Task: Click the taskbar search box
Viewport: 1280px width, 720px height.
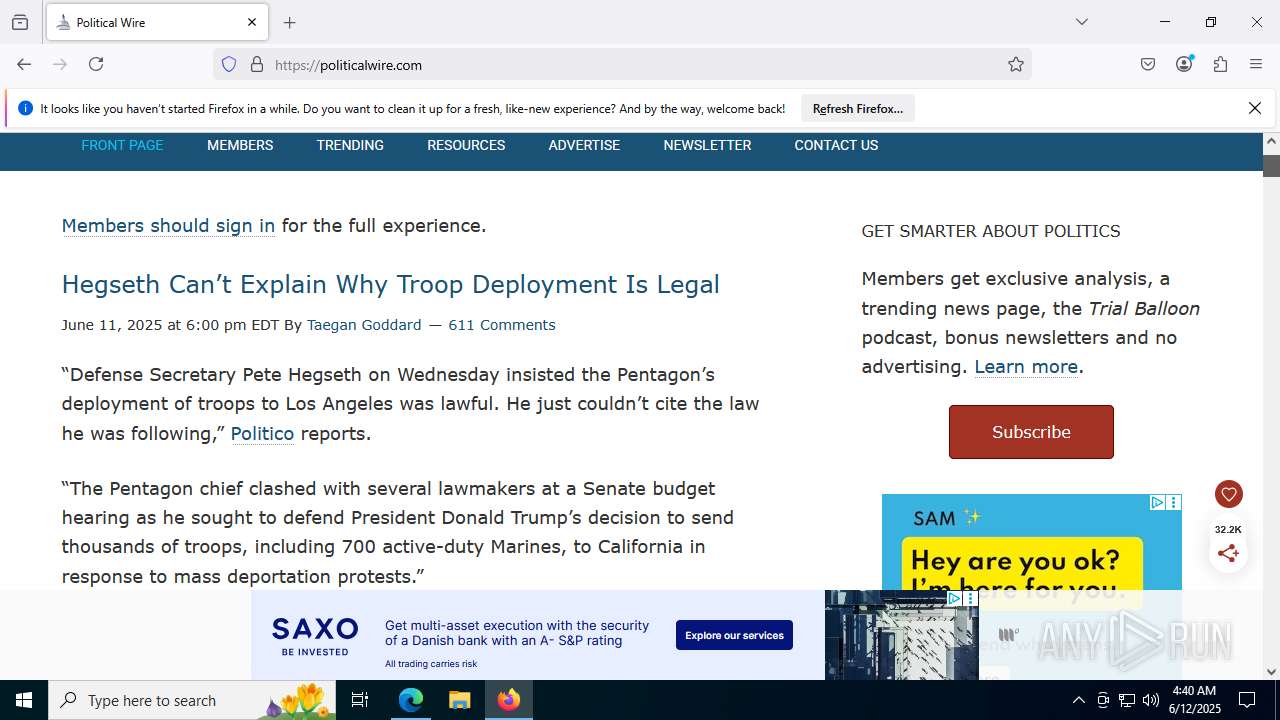Action: 192,700
